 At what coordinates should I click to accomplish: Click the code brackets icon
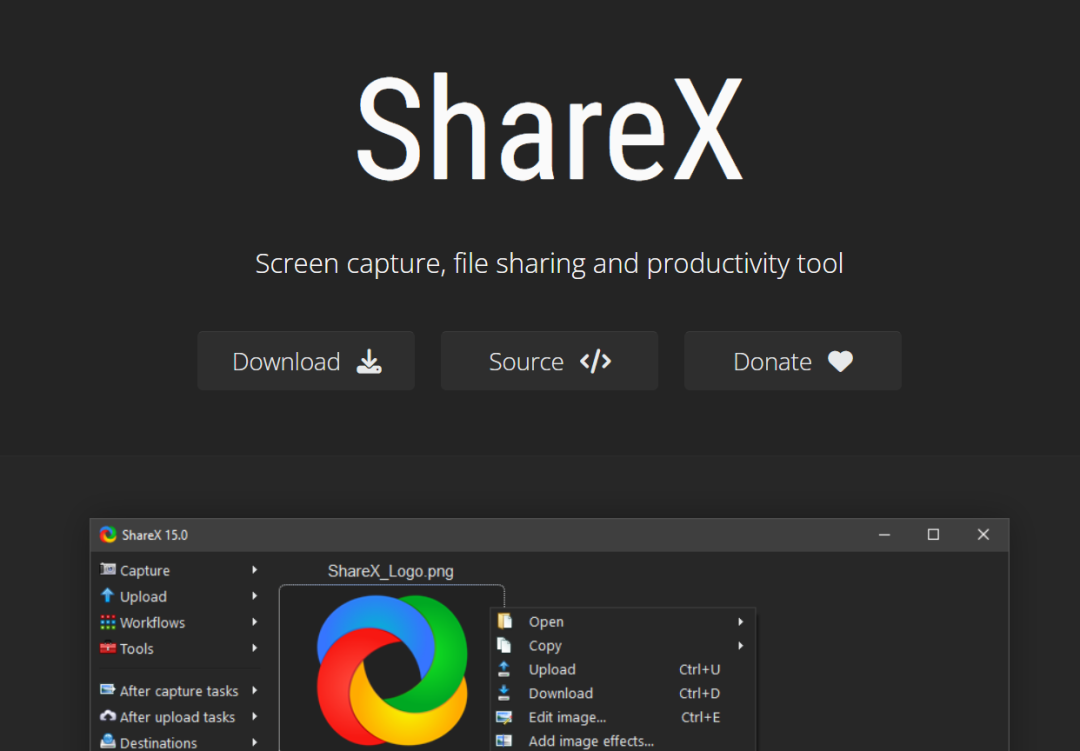596,361
